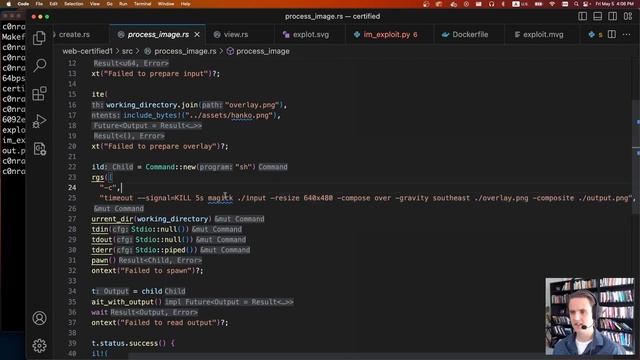Open the Selection menu

click(73, 4)
